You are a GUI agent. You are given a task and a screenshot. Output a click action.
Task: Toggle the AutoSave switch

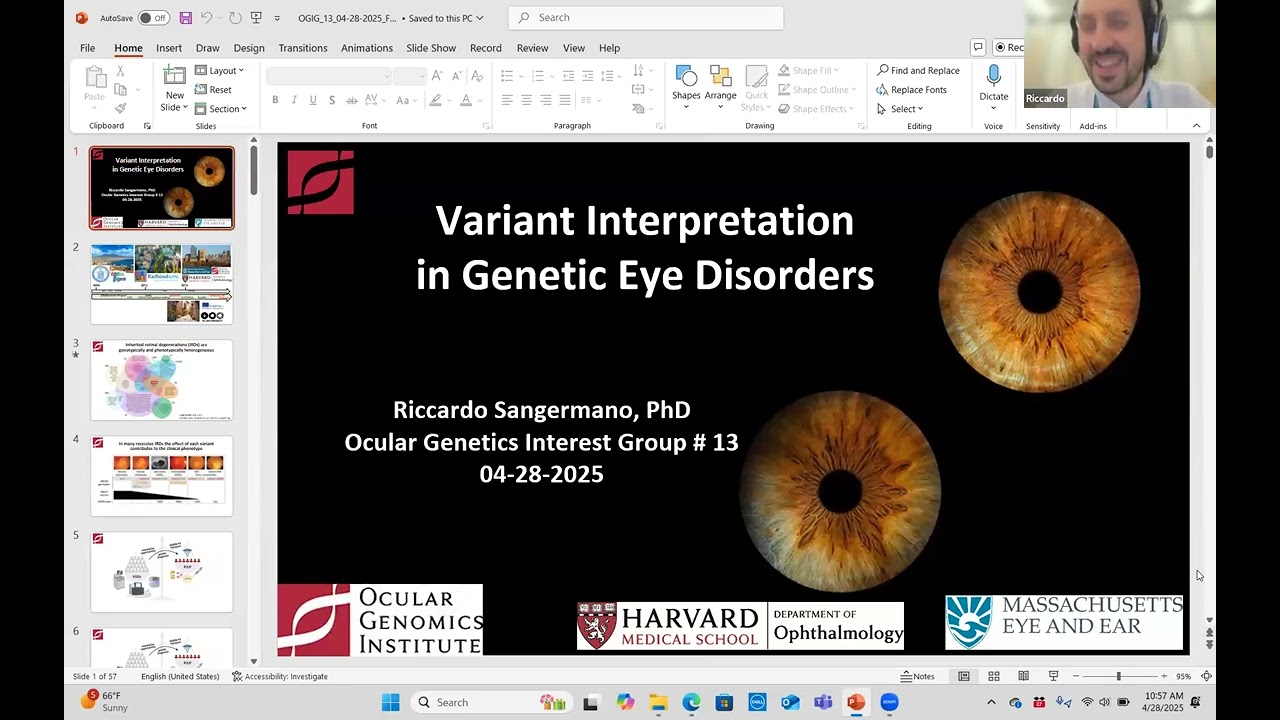pyautogui.click(x=154, y=18)
